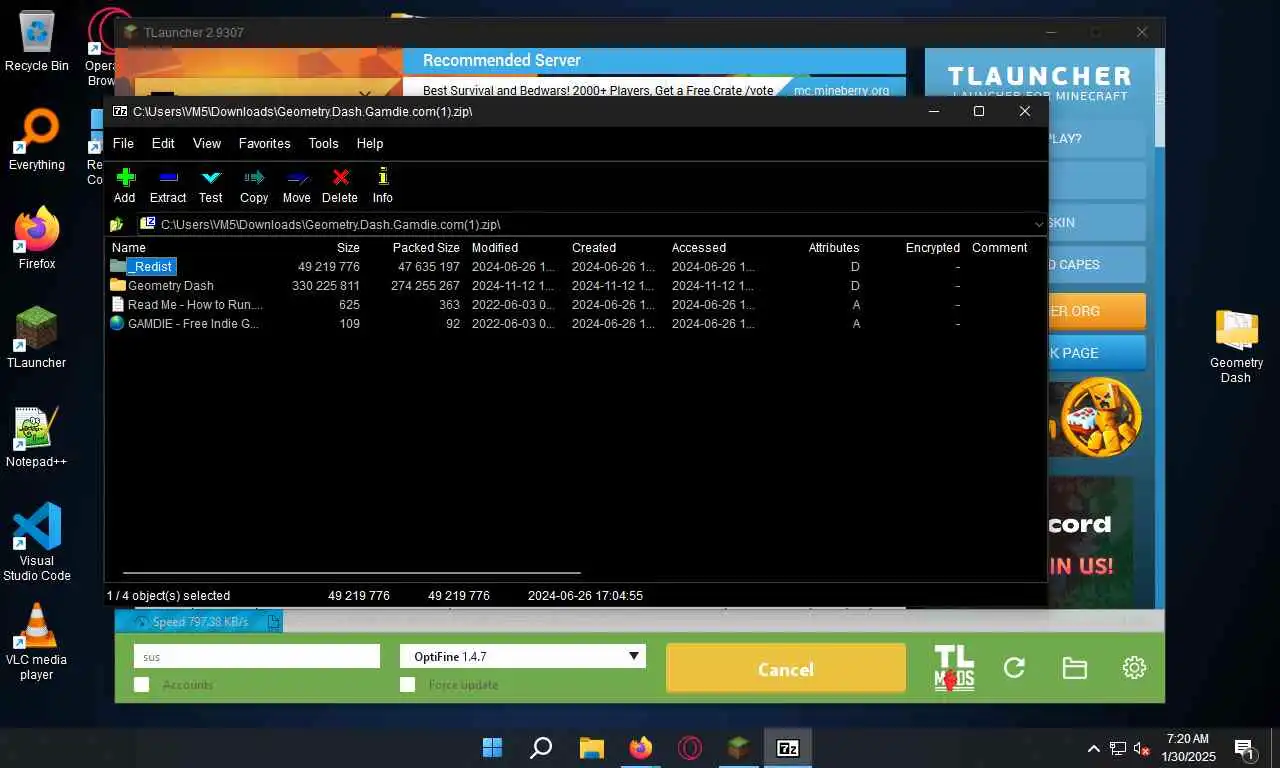The width and height of the screenshot is (1280, 768).
Task: Open the TLauncher game folder icon
Action: (x=1075, y=668)
